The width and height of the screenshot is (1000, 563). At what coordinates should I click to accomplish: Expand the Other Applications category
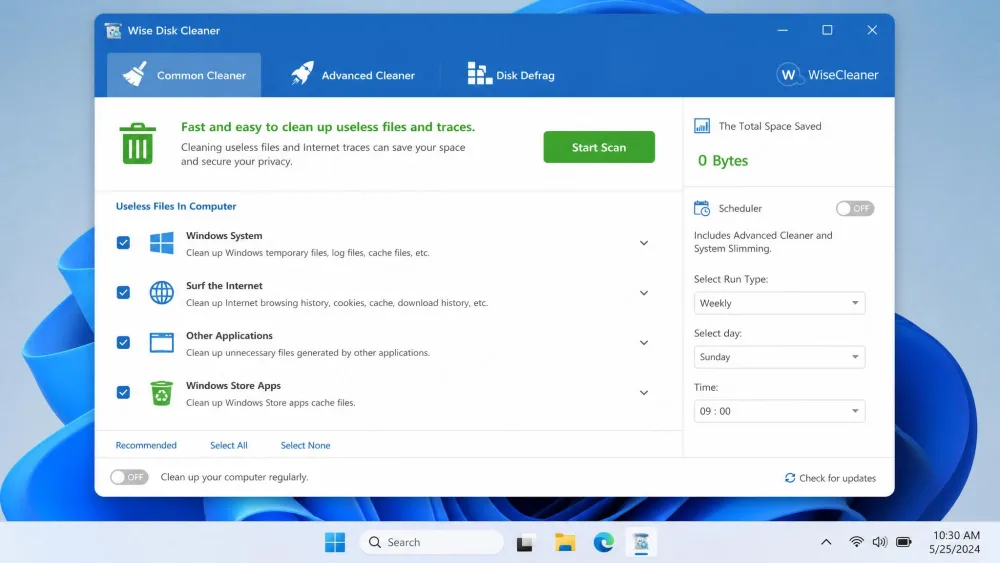pos(643,342)
